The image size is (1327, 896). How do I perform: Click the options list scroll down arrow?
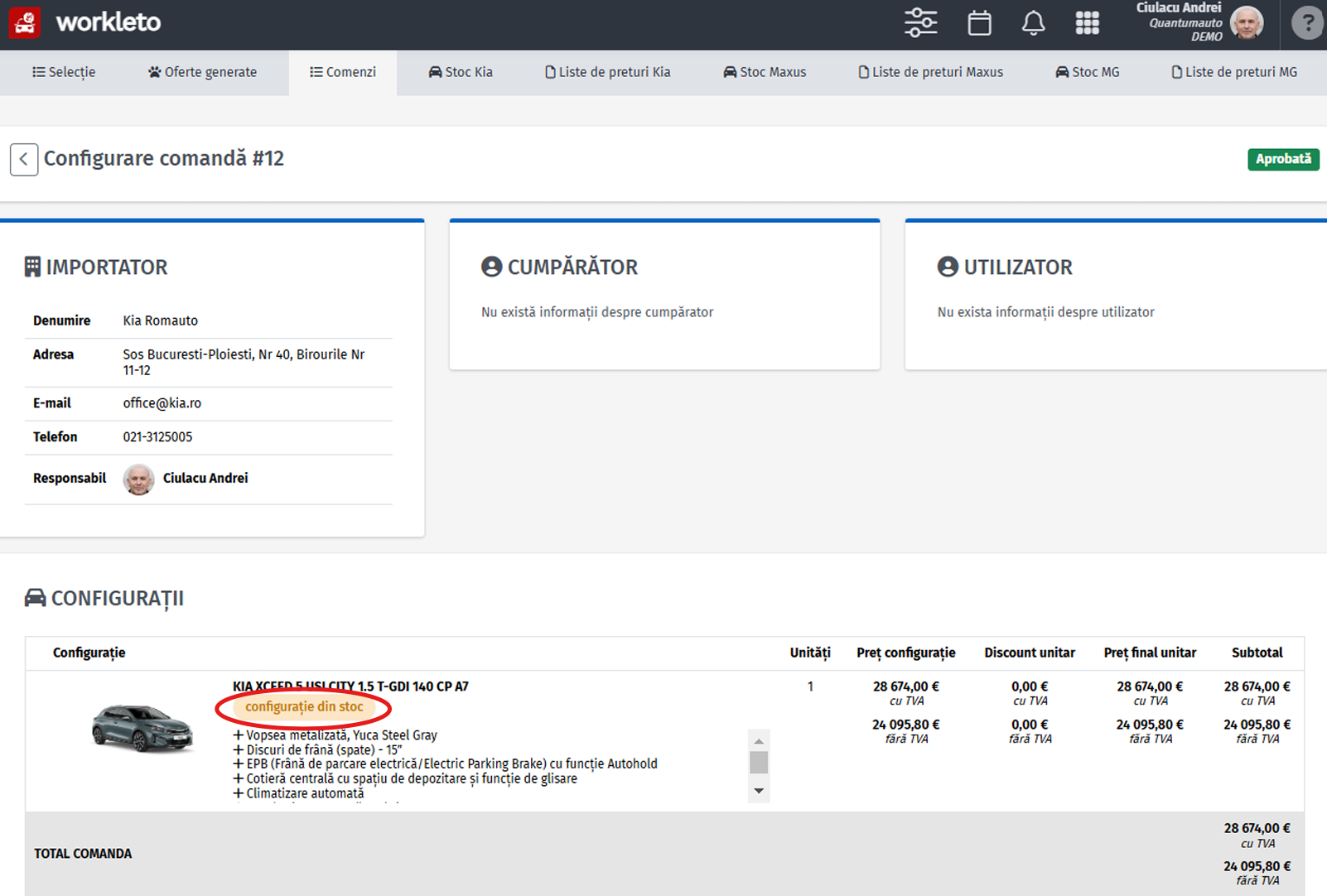(x=759, y=791)
